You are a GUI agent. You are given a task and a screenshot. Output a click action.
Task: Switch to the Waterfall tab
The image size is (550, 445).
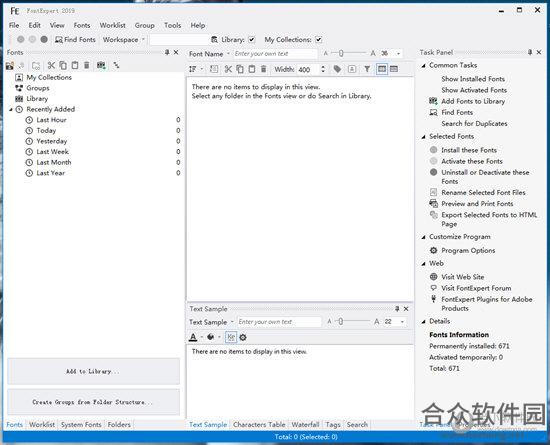click(305, 425)
